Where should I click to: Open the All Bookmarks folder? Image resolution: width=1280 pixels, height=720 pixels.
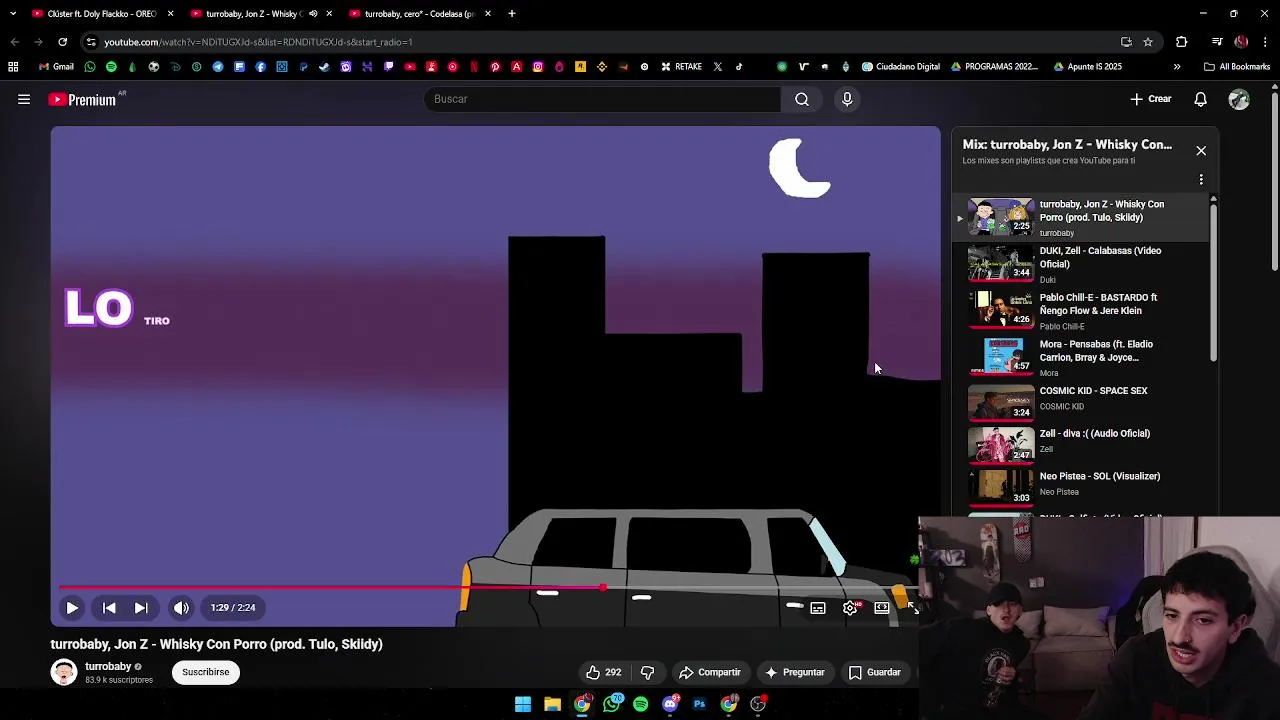coord(1237,67)
